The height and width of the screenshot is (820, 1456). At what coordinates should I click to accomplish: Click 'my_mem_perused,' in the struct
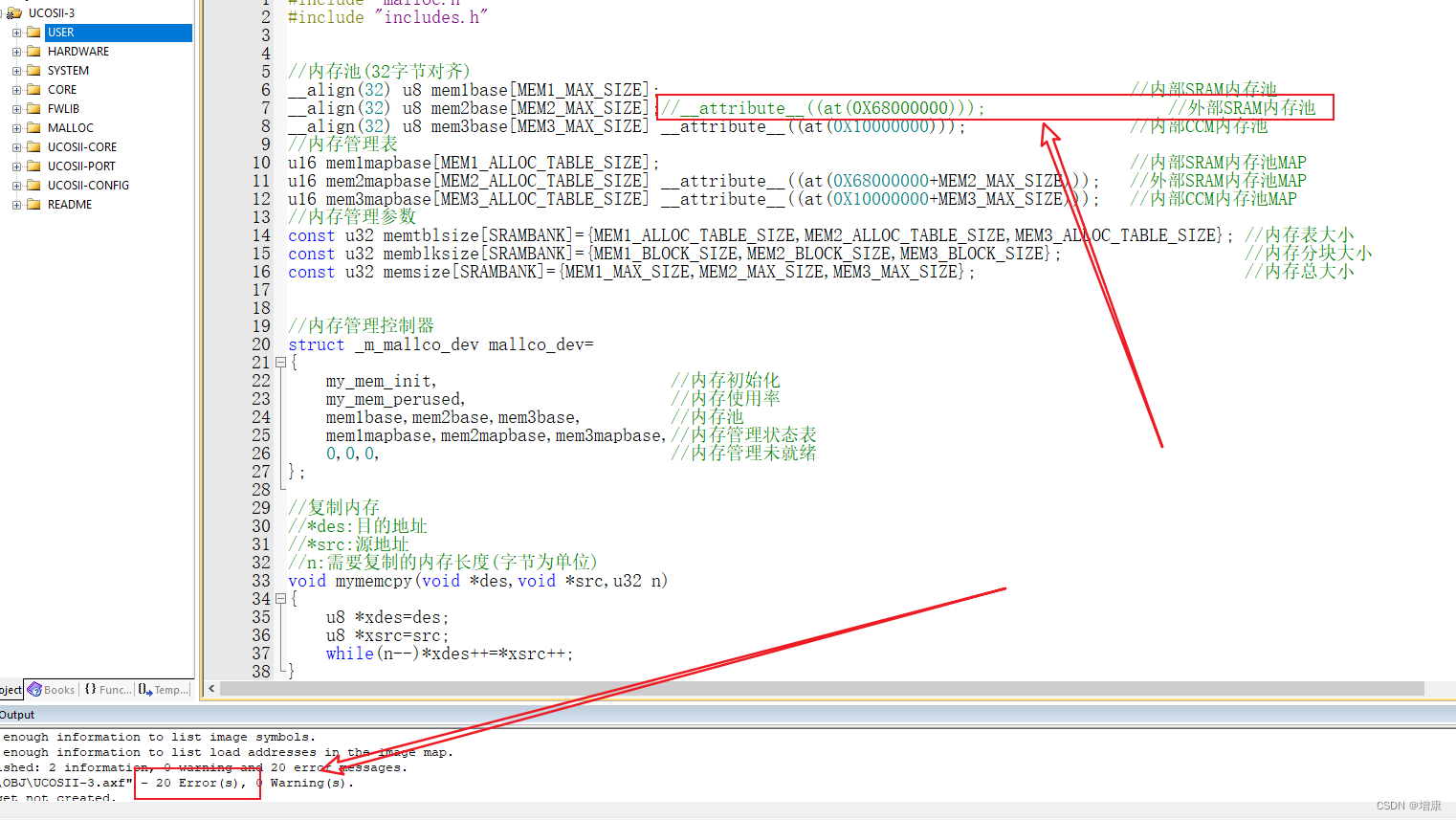tap(395, 399)
